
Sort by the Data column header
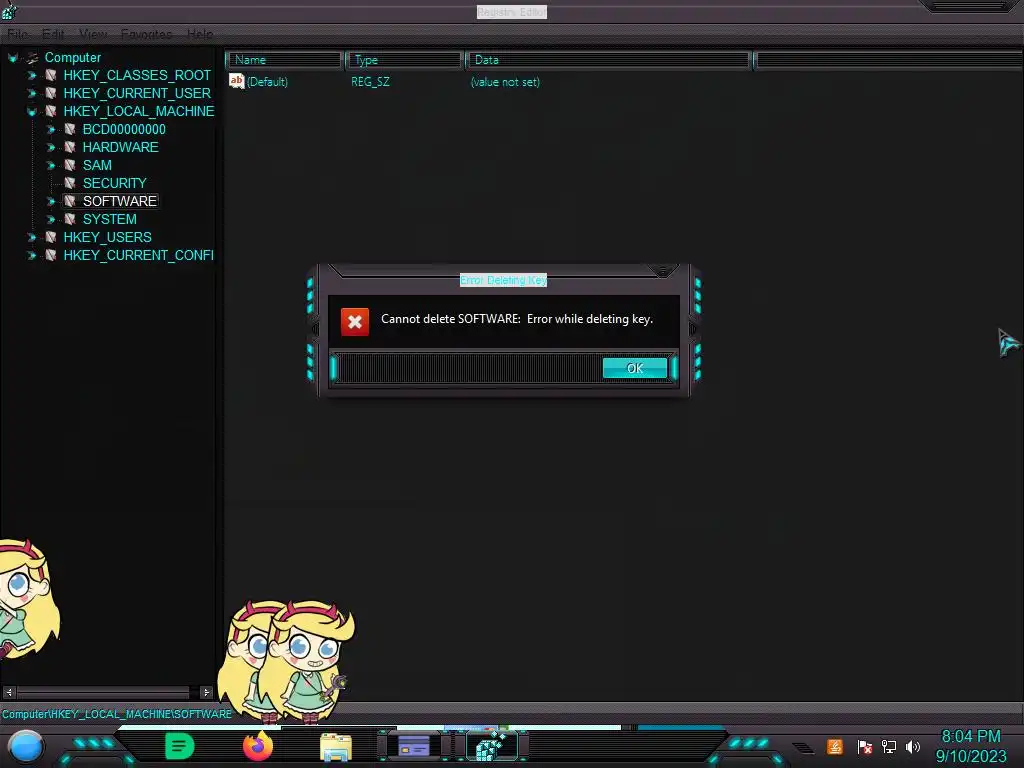[609, 60]
